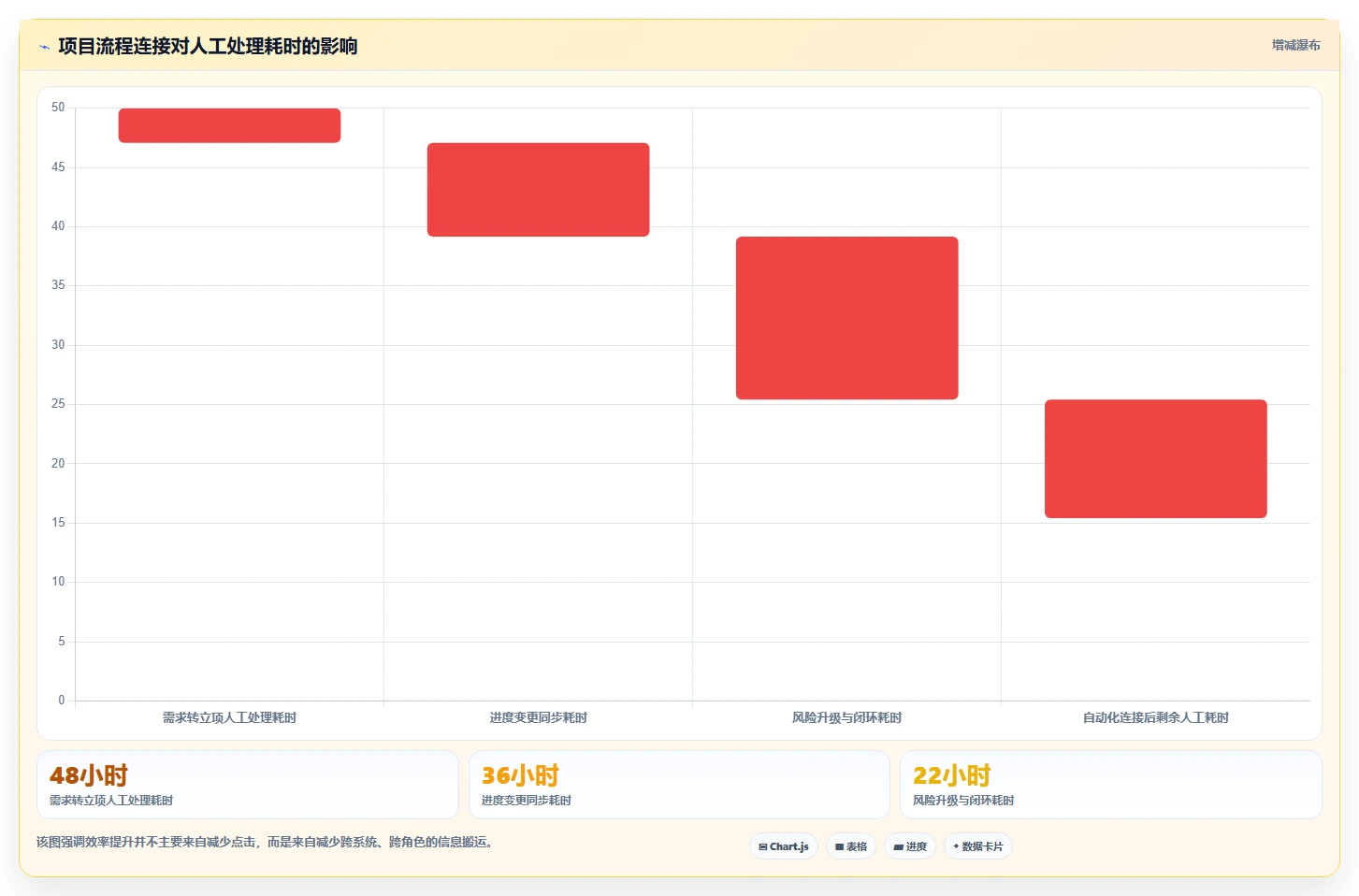The height and width of the screenshot is (896, 1359).
Task: Click x-axis label 需求转立项人工处理耗时
Action: coord(229,717)
